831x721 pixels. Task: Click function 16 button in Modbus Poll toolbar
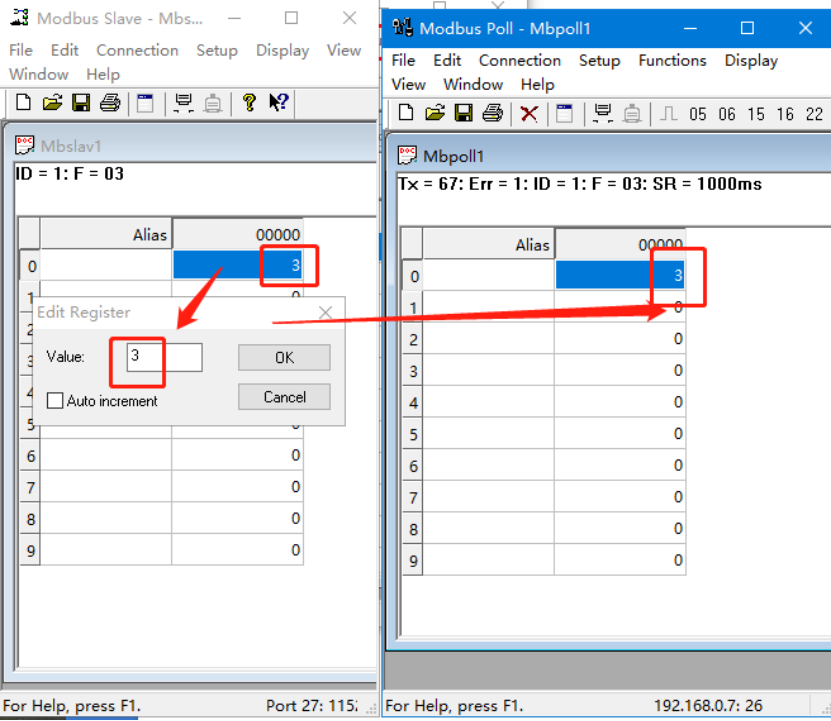point(784,114)
